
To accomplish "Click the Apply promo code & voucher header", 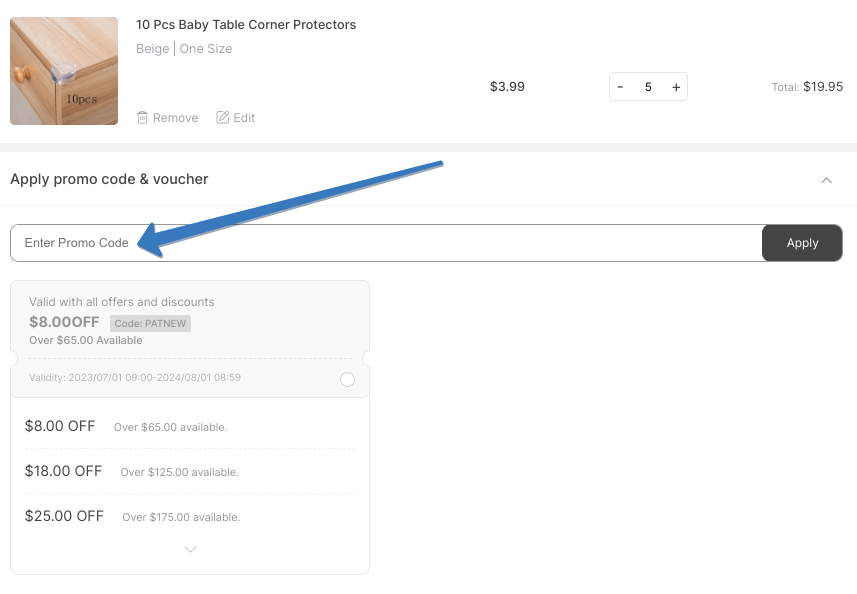I will pyautogui.click(x=110, y=179).
